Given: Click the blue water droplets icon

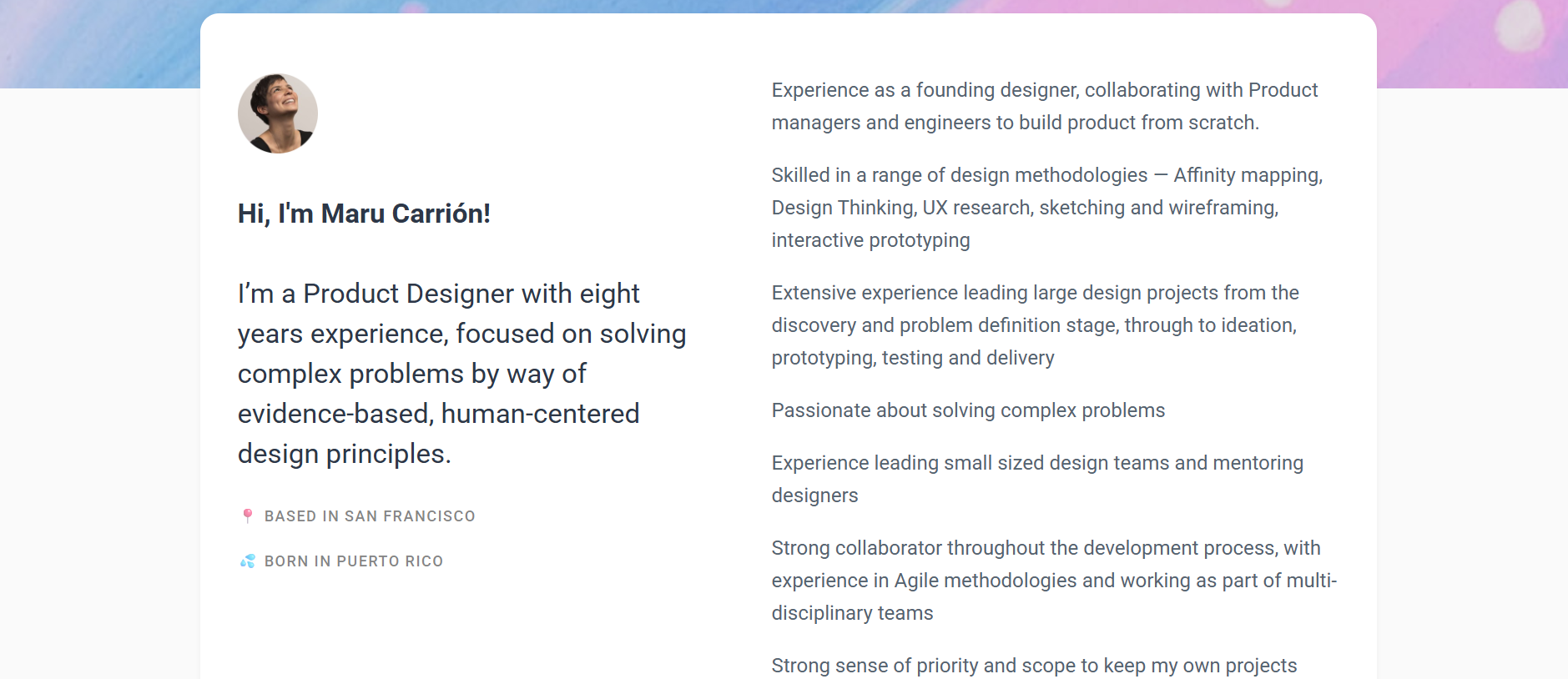Looking at the screenshot, I should pyautogui.click(x=247, y=561).
